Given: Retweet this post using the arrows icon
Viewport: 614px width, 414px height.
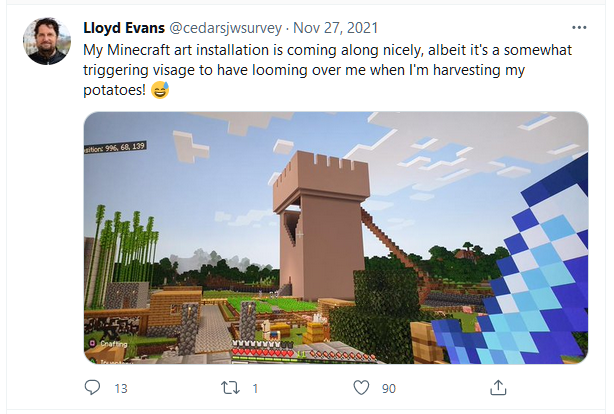Looking at the screenshot, I should click(230, 388).
